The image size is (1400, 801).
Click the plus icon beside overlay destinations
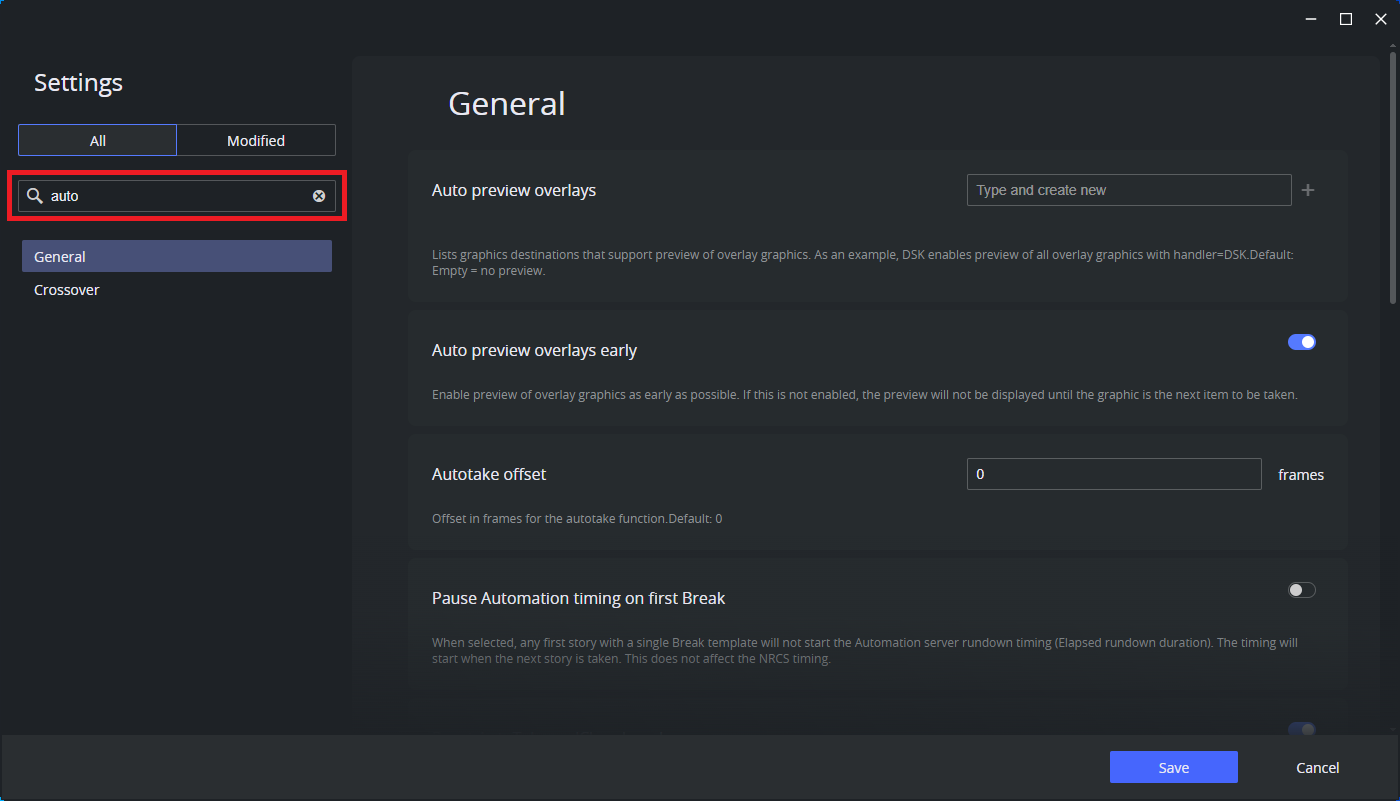(1308, 190)
